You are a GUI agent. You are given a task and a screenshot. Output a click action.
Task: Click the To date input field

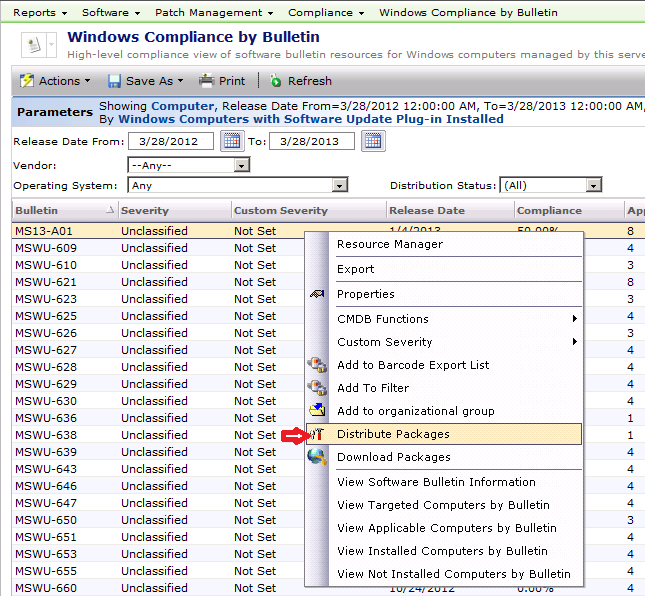pos(312,141)
